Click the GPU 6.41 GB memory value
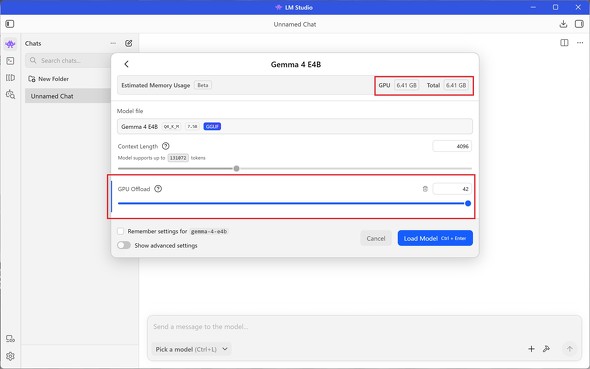This screenshot has width=590, height=369. tap(406, 85)
